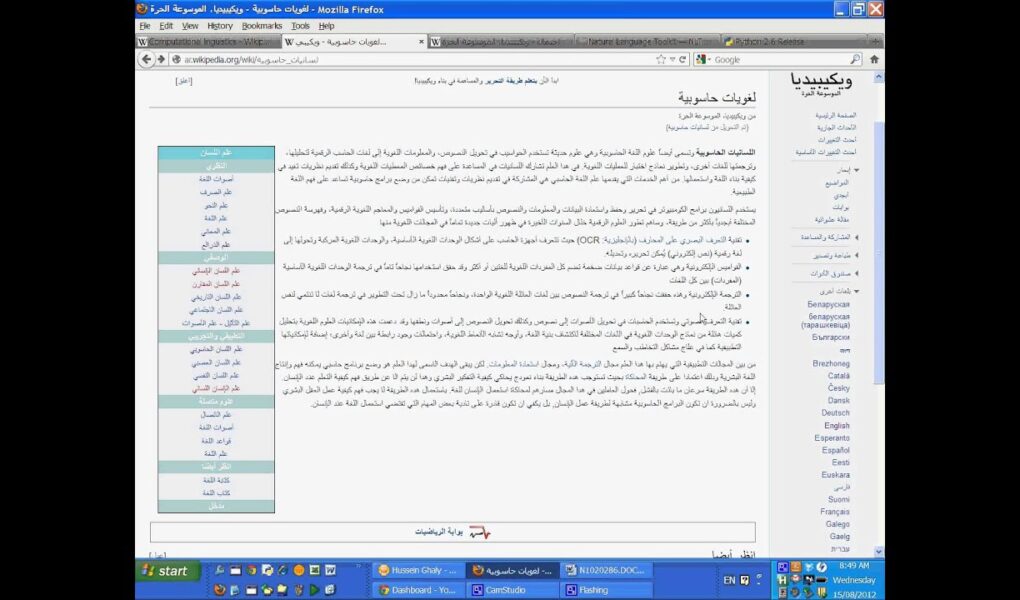Open the Google search engine dropdown
The width and height of the screenshot is (1020, 600).
pos(704,60)
